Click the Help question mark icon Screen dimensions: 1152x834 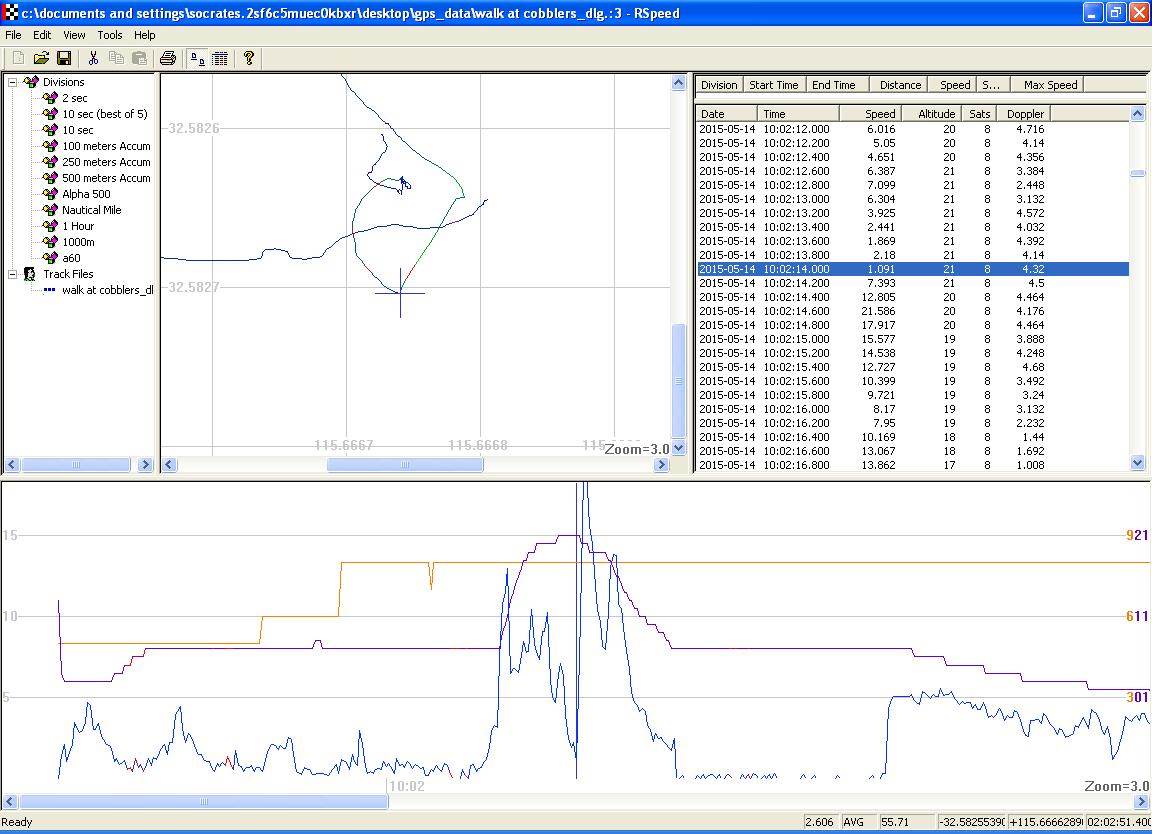pos(249,59)
